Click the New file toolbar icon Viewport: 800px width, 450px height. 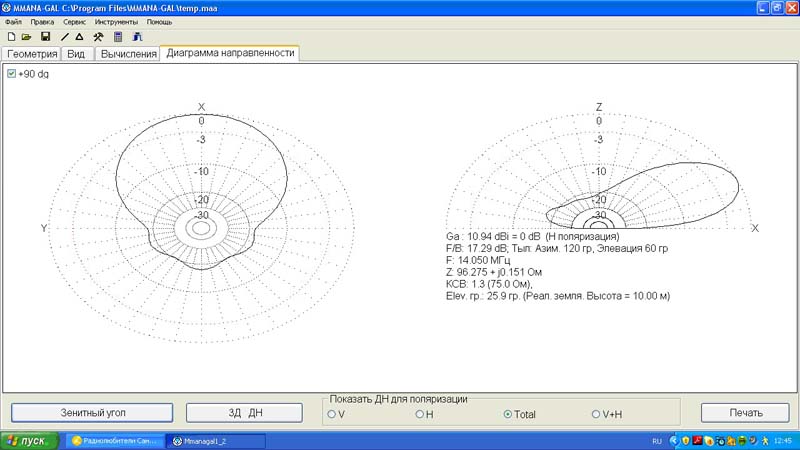11,36
